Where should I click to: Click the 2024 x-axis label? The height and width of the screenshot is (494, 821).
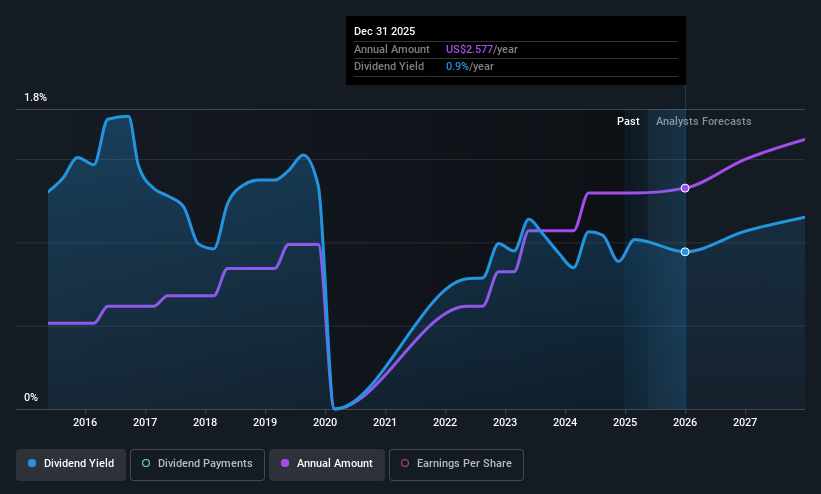coord(565,422)
